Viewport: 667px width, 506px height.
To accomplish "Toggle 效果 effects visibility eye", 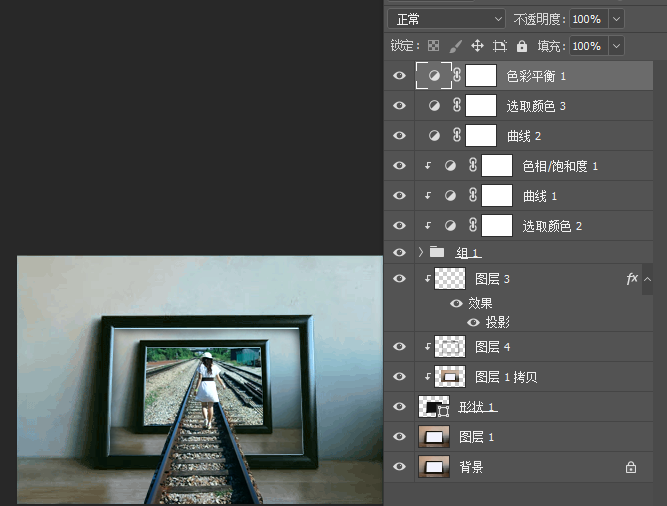I will (x=456, y=303).
